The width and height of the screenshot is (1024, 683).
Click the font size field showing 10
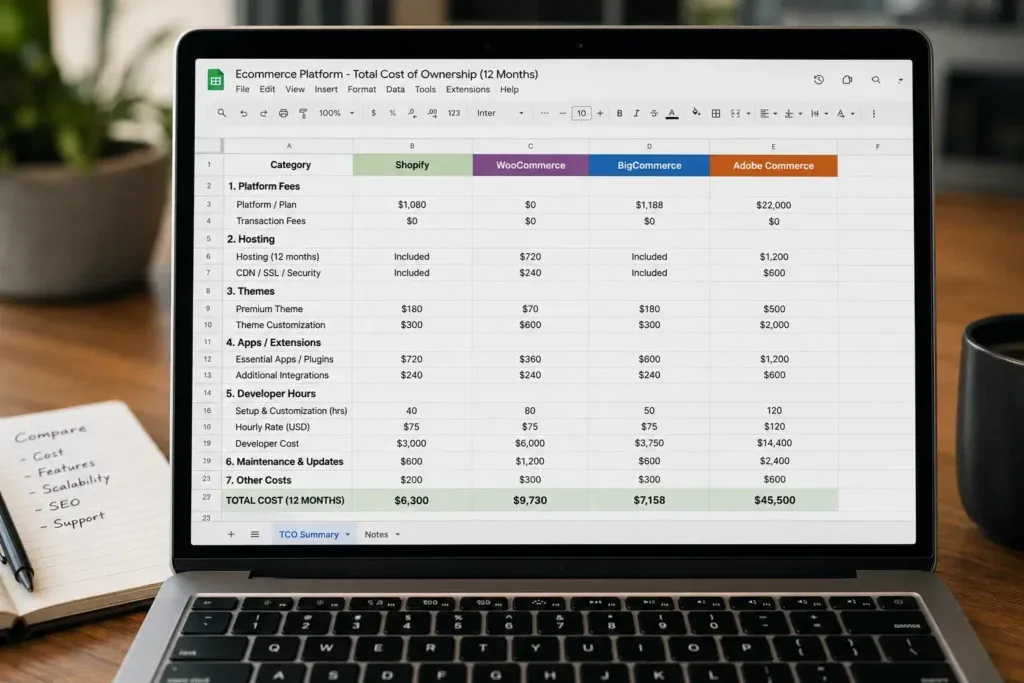click(581, 113)
